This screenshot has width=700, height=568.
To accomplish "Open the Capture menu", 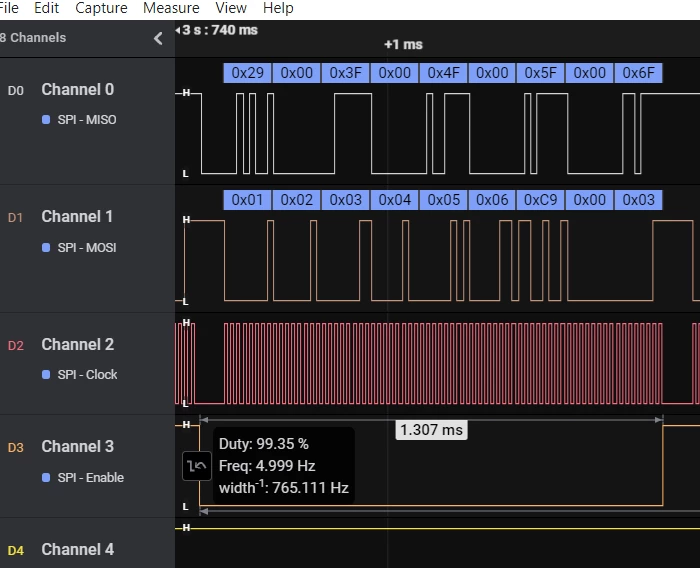I will pos(101,8).
